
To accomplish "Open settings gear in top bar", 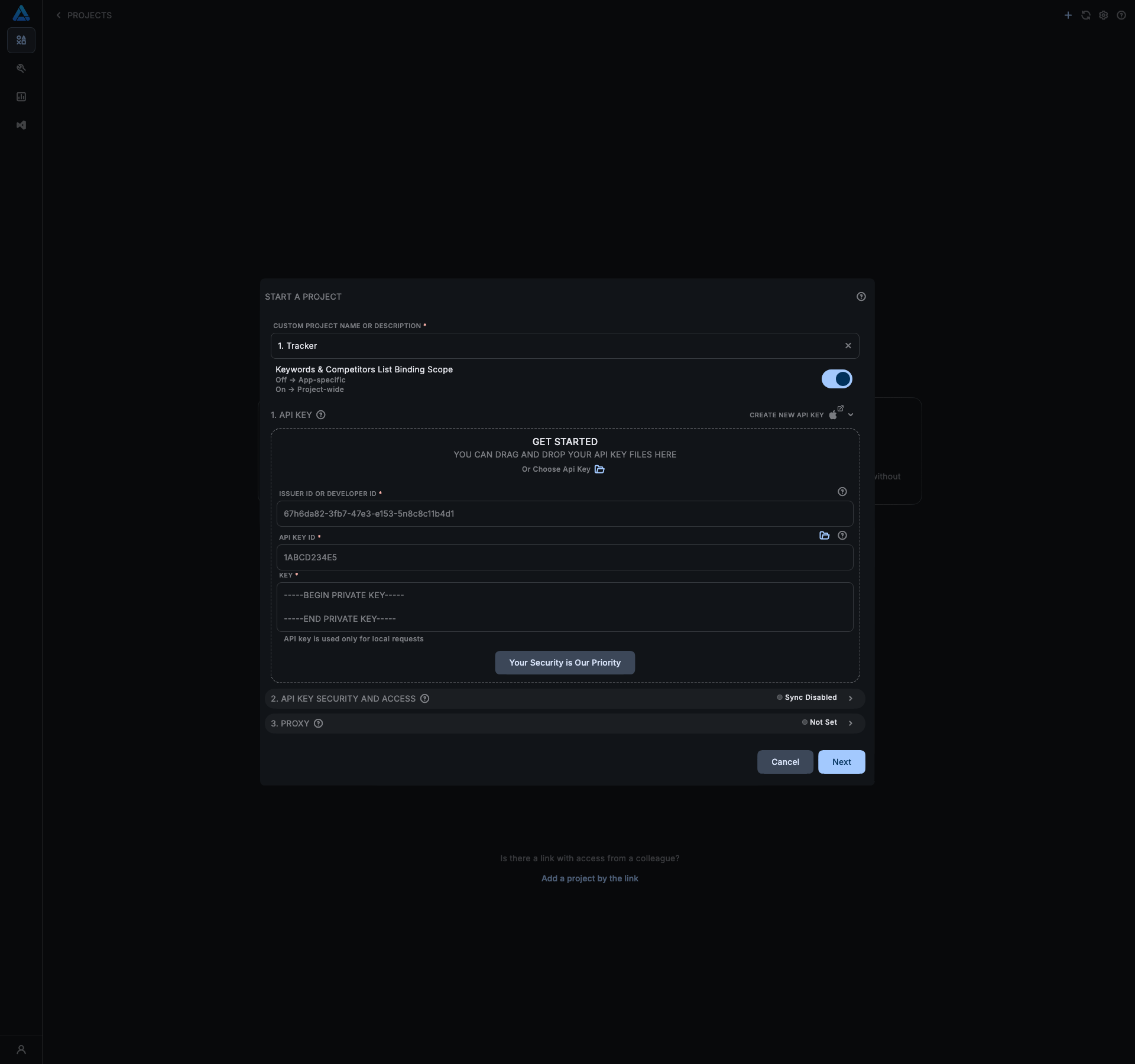I will coord(1104,15).
